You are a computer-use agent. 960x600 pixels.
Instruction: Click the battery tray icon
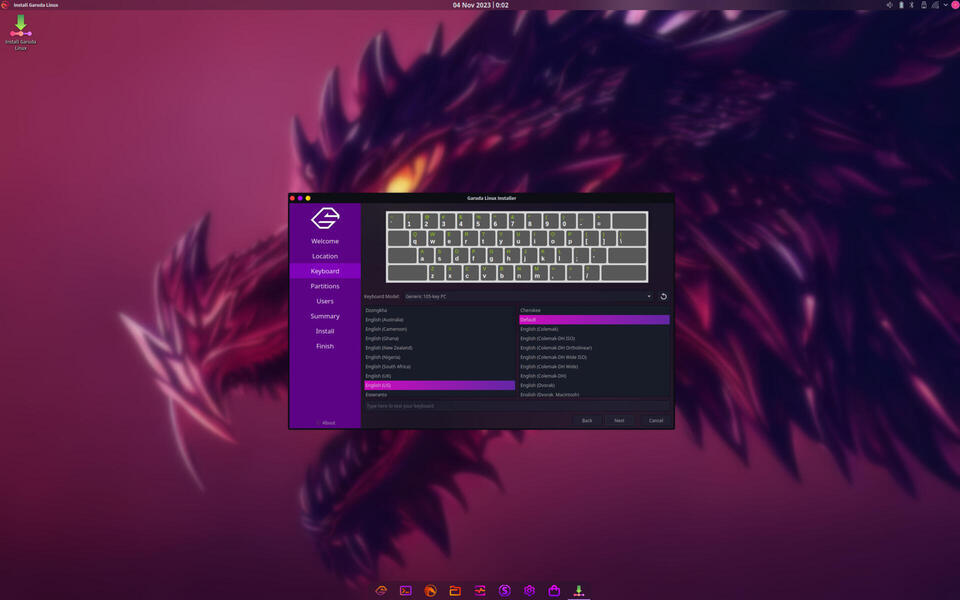tap(901, 5)
